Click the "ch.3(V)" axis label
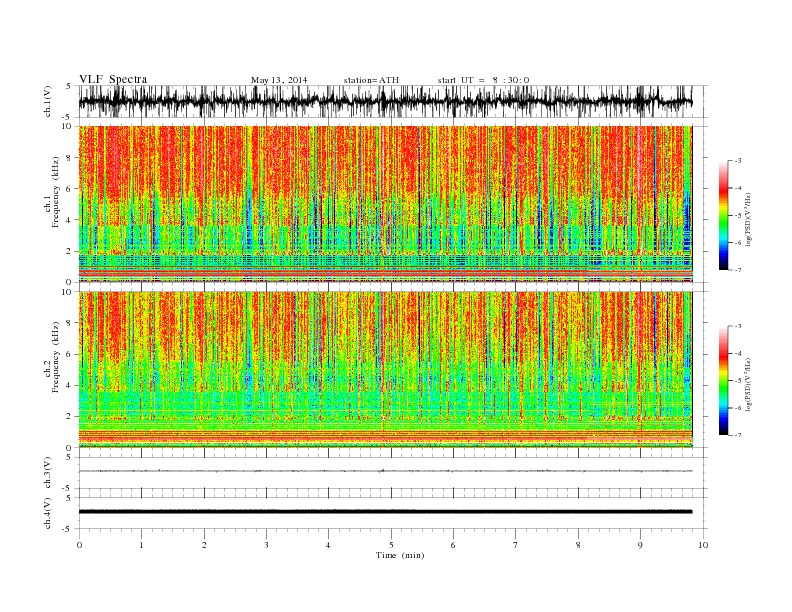792x612 pixels. coord(48,473)
